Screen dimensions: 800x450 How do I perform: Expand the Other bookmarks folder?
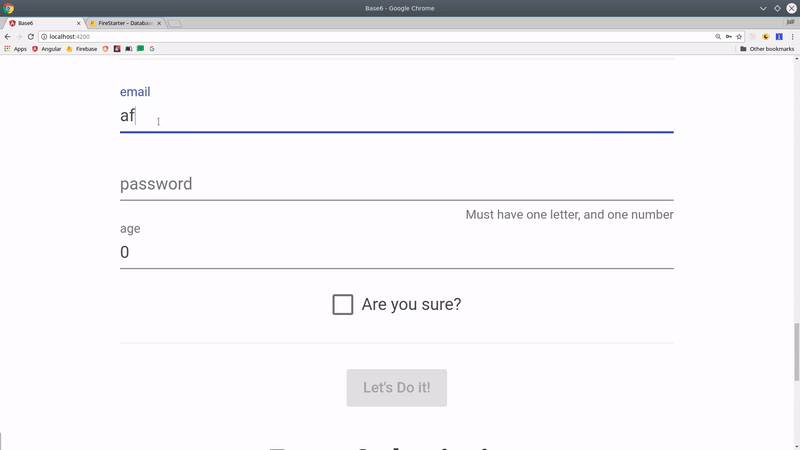766,48
